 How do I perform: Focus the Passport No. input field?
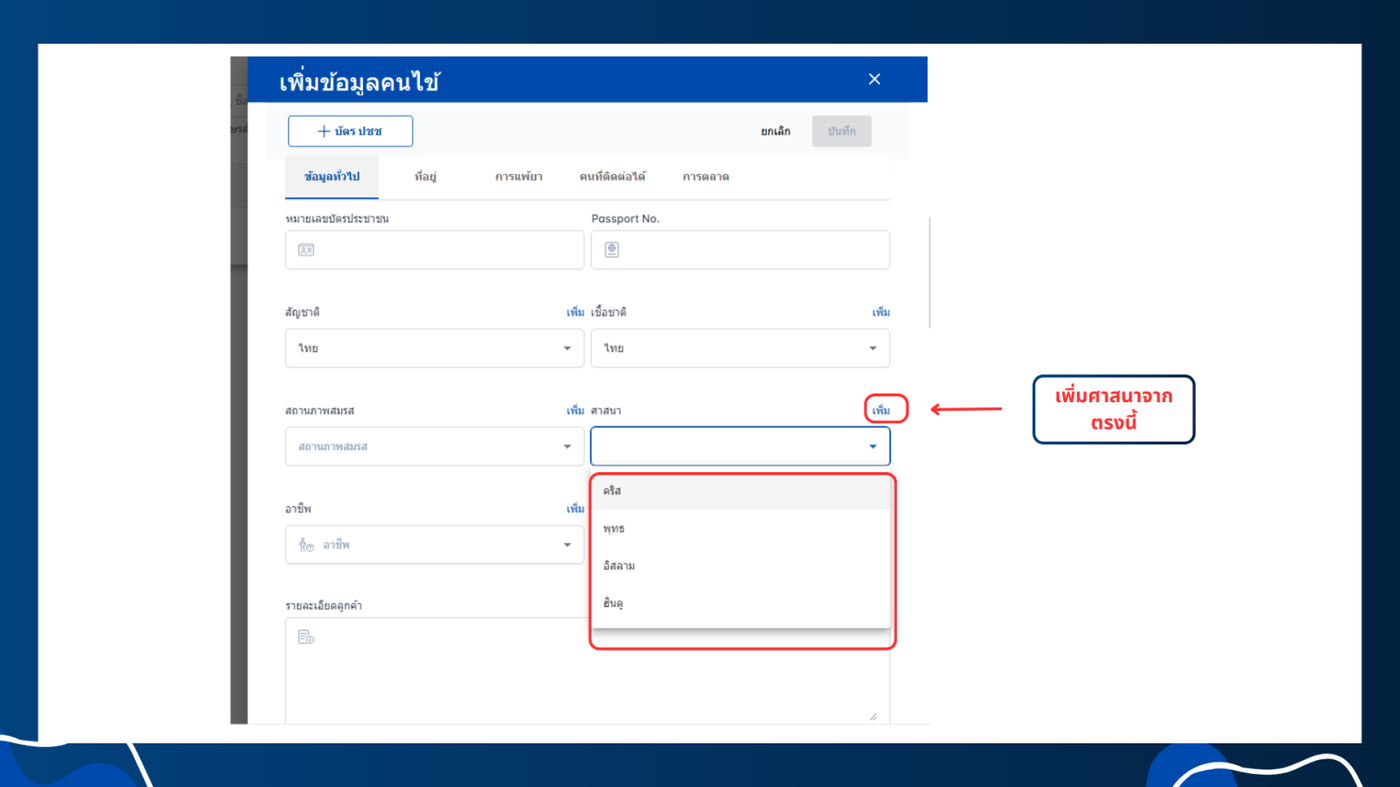point(740,250)
